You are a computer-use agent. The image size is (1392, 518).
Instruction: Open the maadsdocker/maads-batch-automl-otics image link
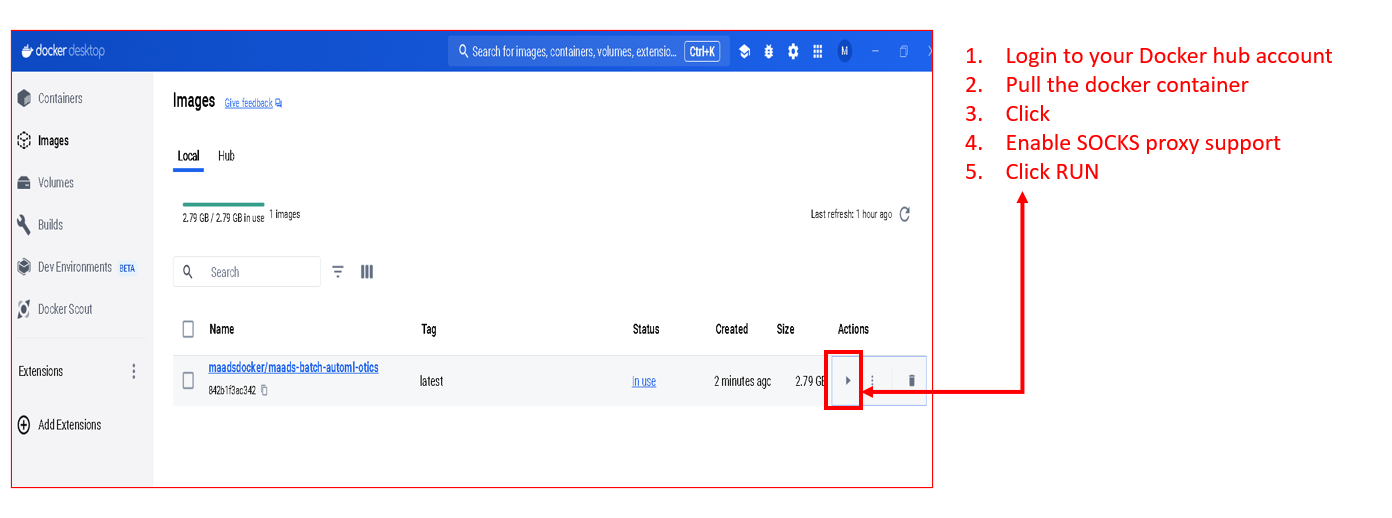(x=293, y=368)
